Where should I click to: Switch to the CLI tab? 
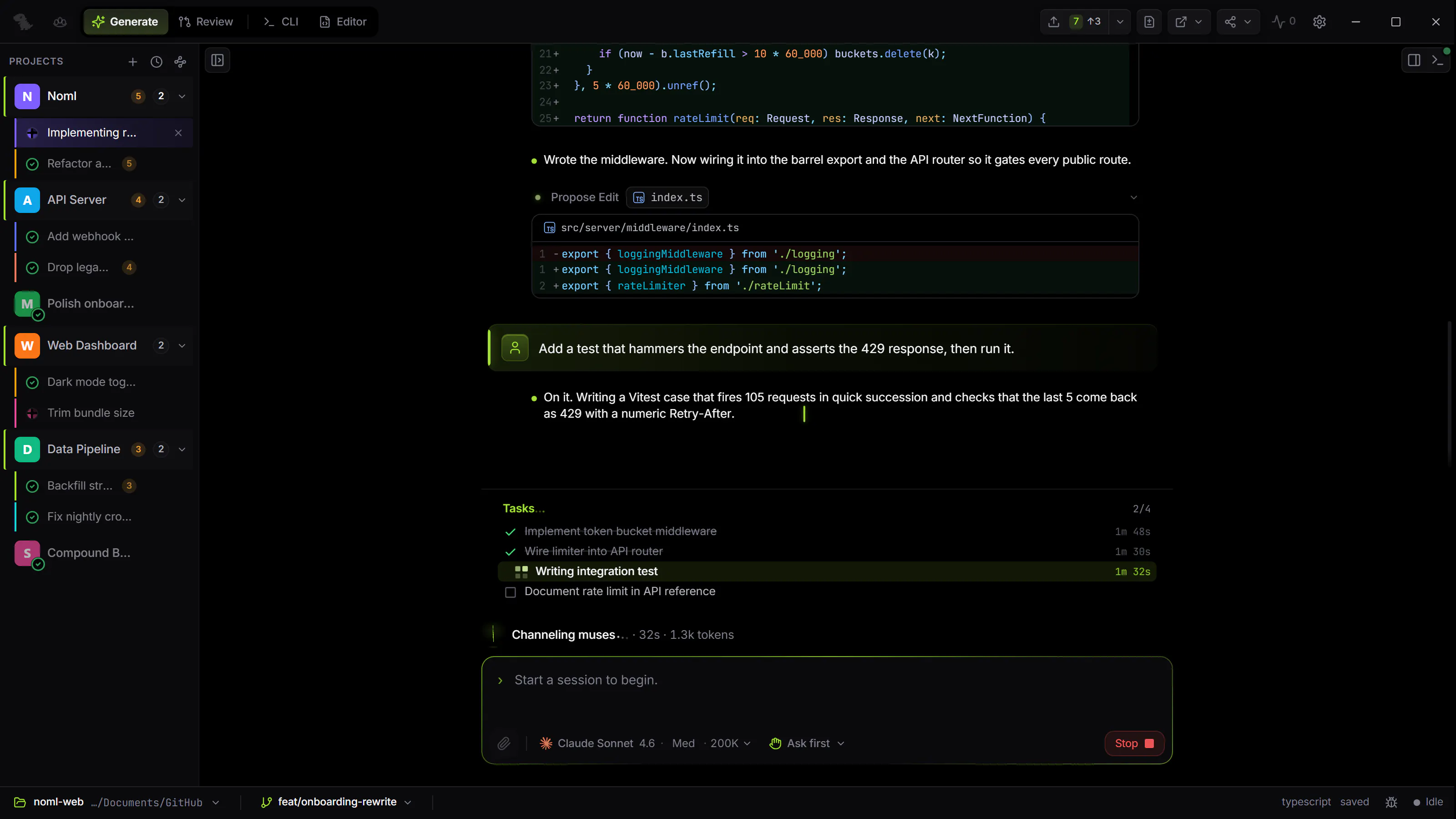[281, 21]
